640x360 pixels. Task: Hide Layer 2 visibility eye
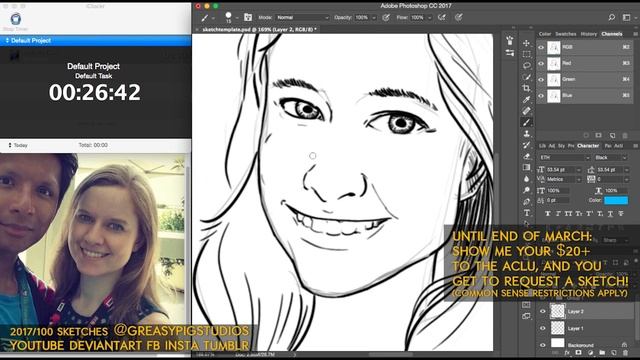(x=542, y=311)
